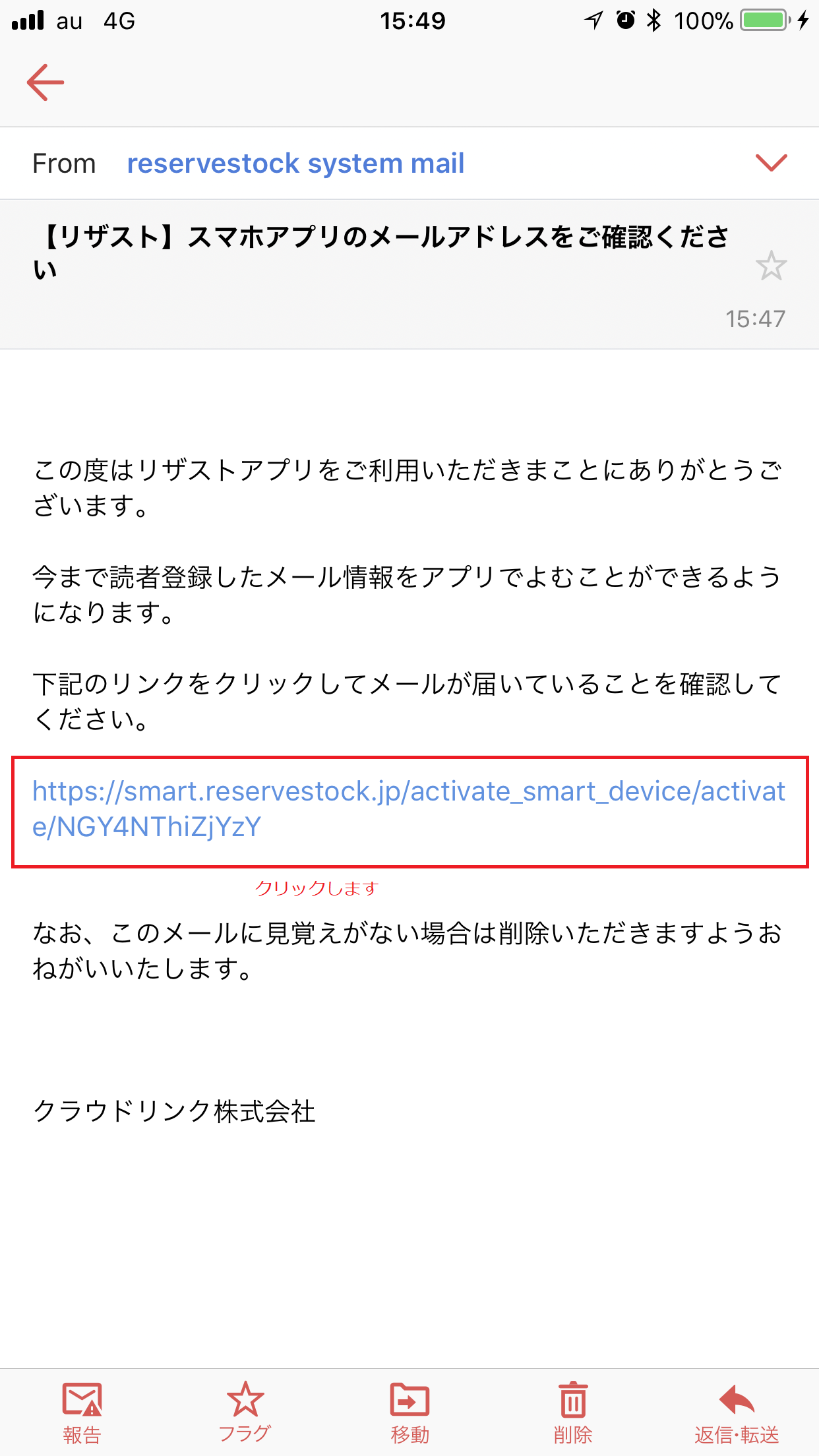Tap the alarm clock status icon
Image resolution: width=819 pixels, height=1456 pixels.
tap(625, 20)
